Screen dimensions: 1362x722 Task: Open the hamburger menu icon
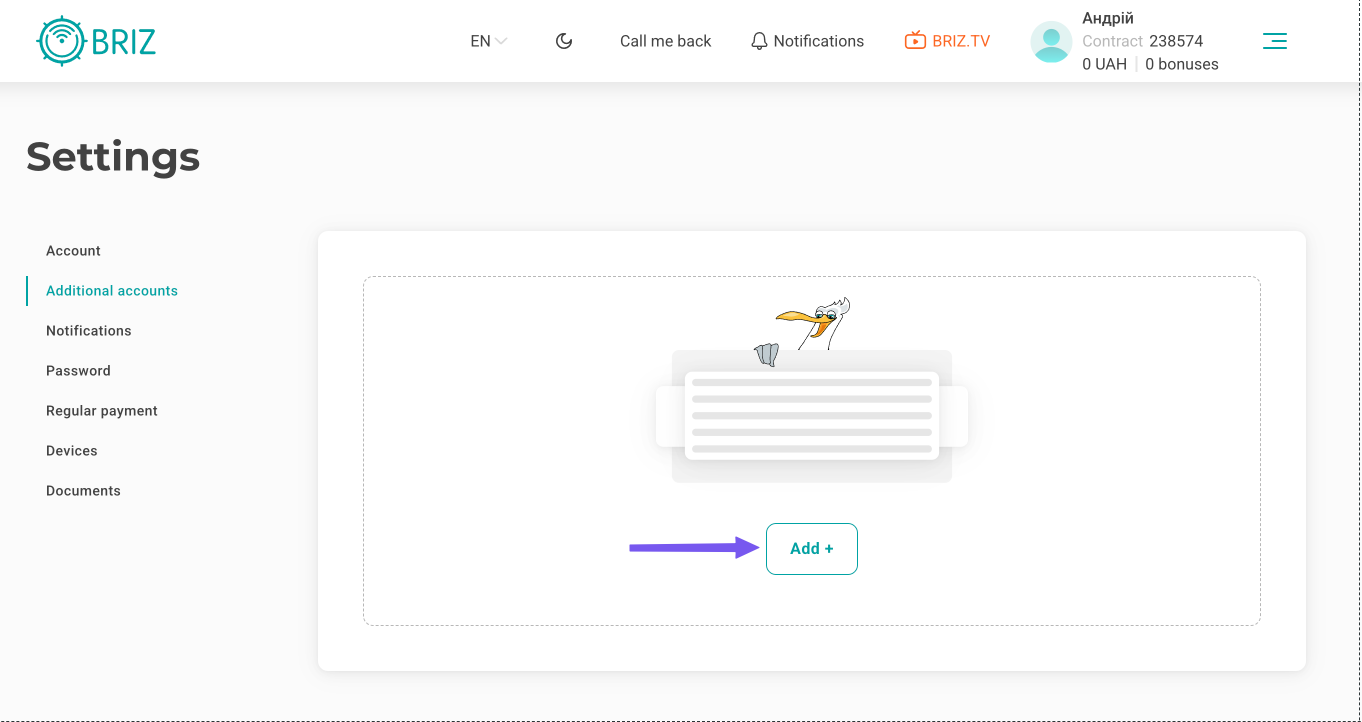(x=1274, y=41)
